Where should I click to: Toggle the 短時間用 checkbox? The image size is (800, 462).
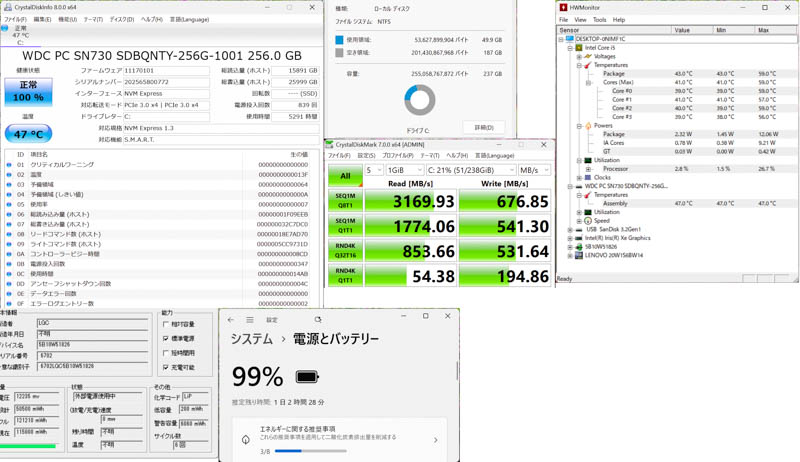pyautogui.click(x=165, y=353)
